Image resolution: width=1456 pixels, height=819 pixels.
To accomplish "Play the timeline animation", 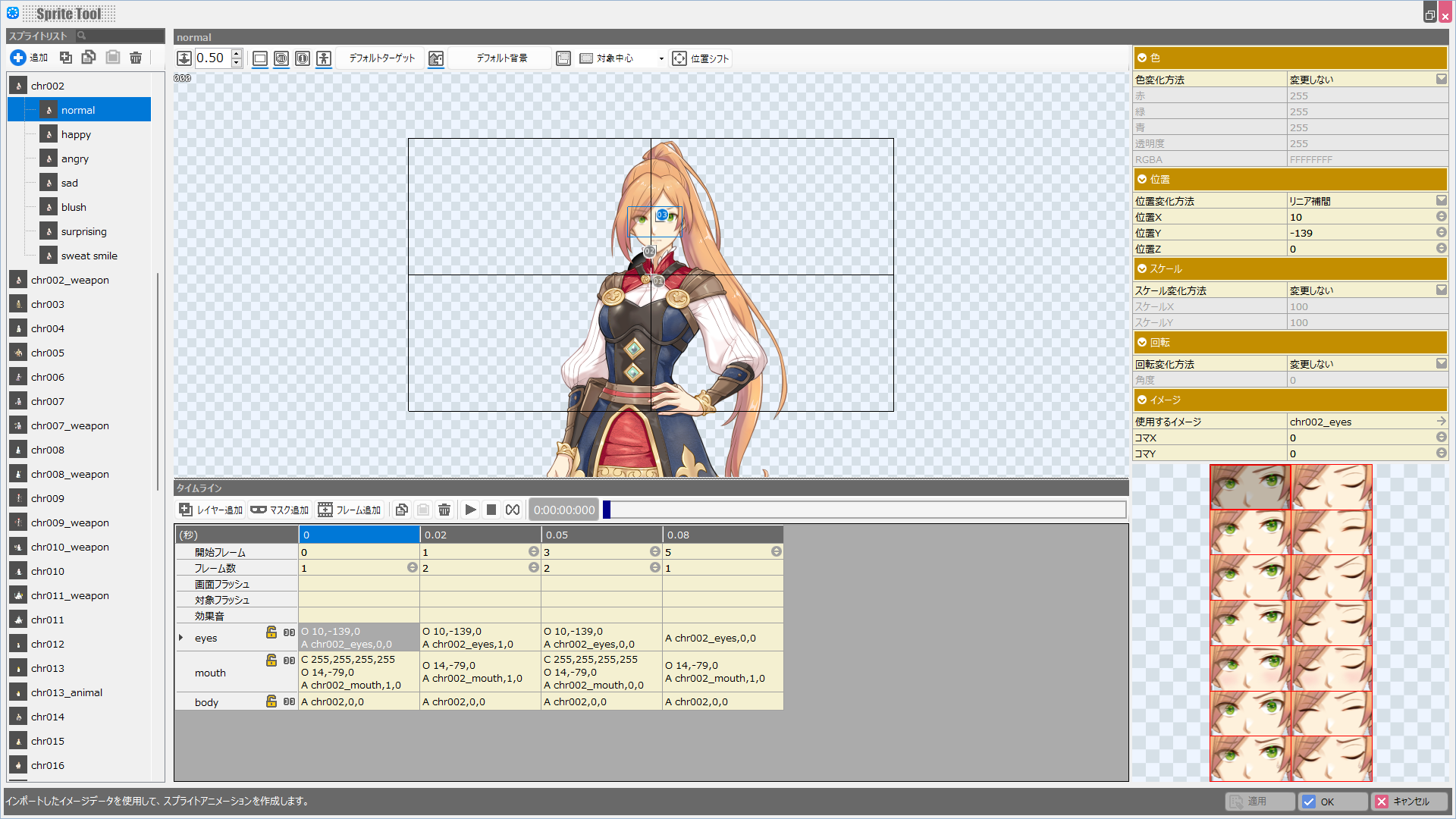I will click(470, 510).
